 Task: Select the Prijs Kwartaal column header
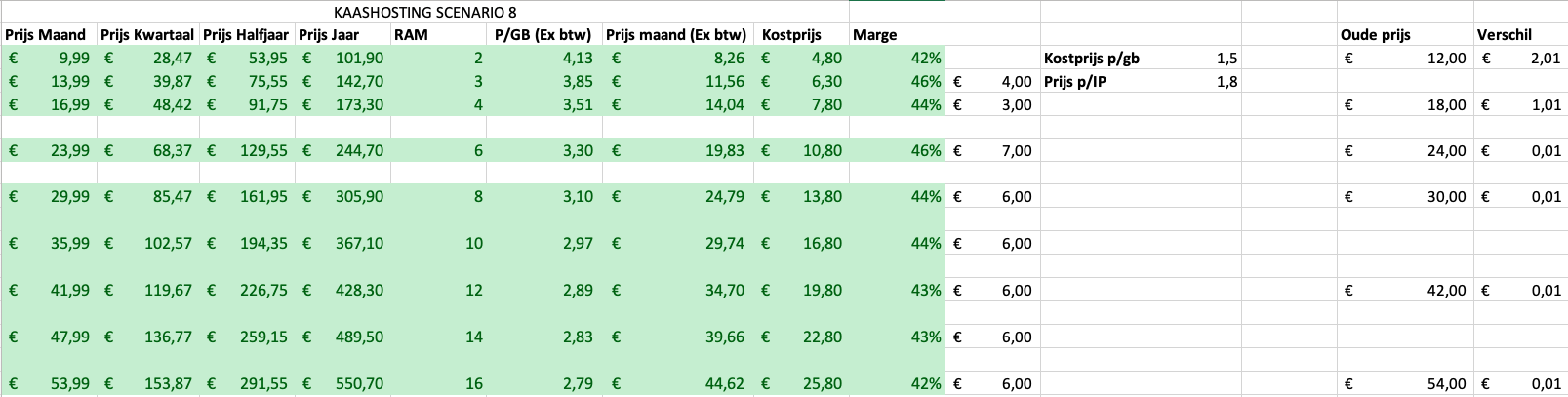click(146, 35)
